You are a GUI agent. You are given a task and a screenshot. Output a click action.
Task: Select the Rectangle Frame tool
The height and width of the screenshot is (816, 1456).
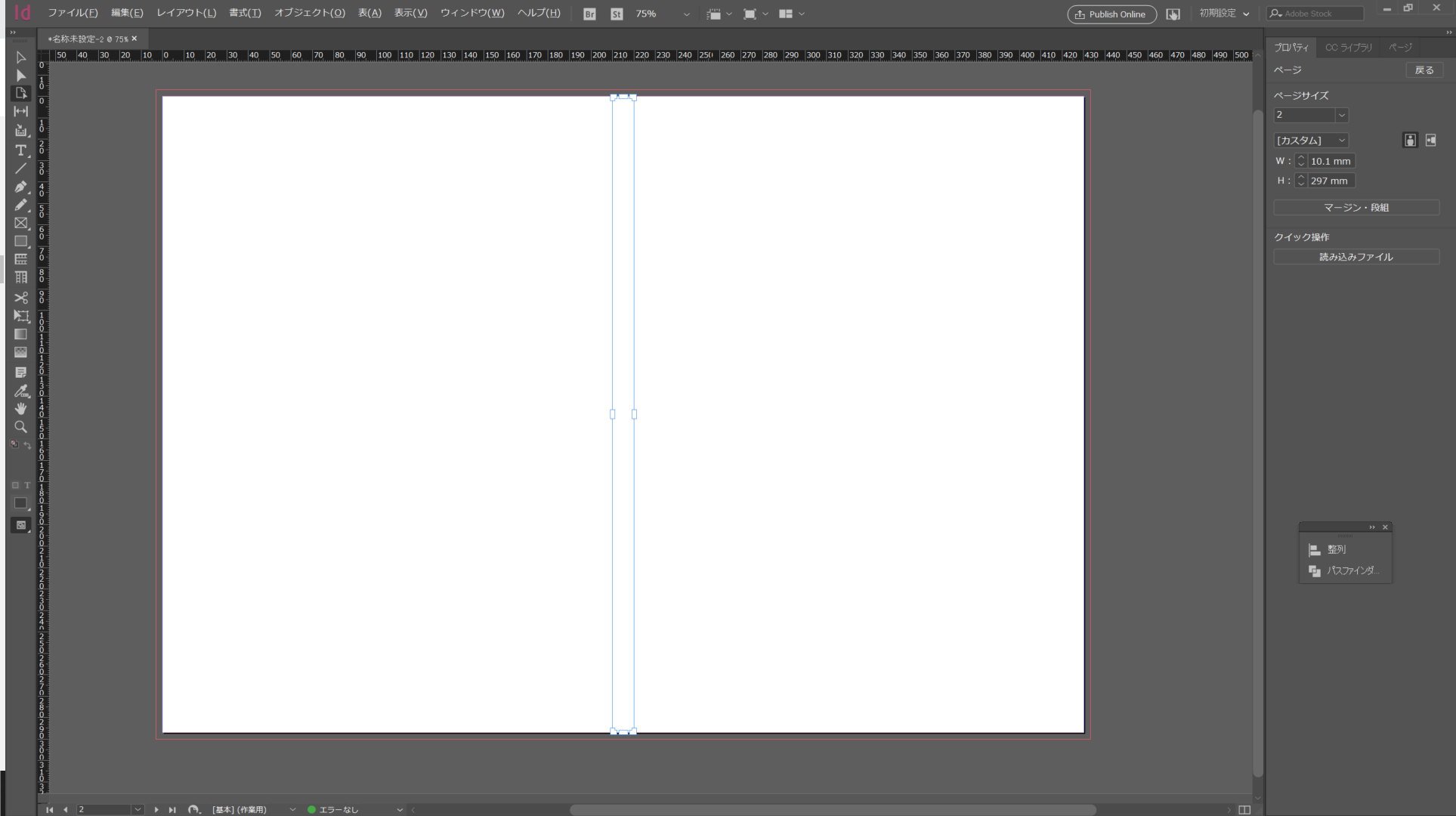(x=20, y=224)
